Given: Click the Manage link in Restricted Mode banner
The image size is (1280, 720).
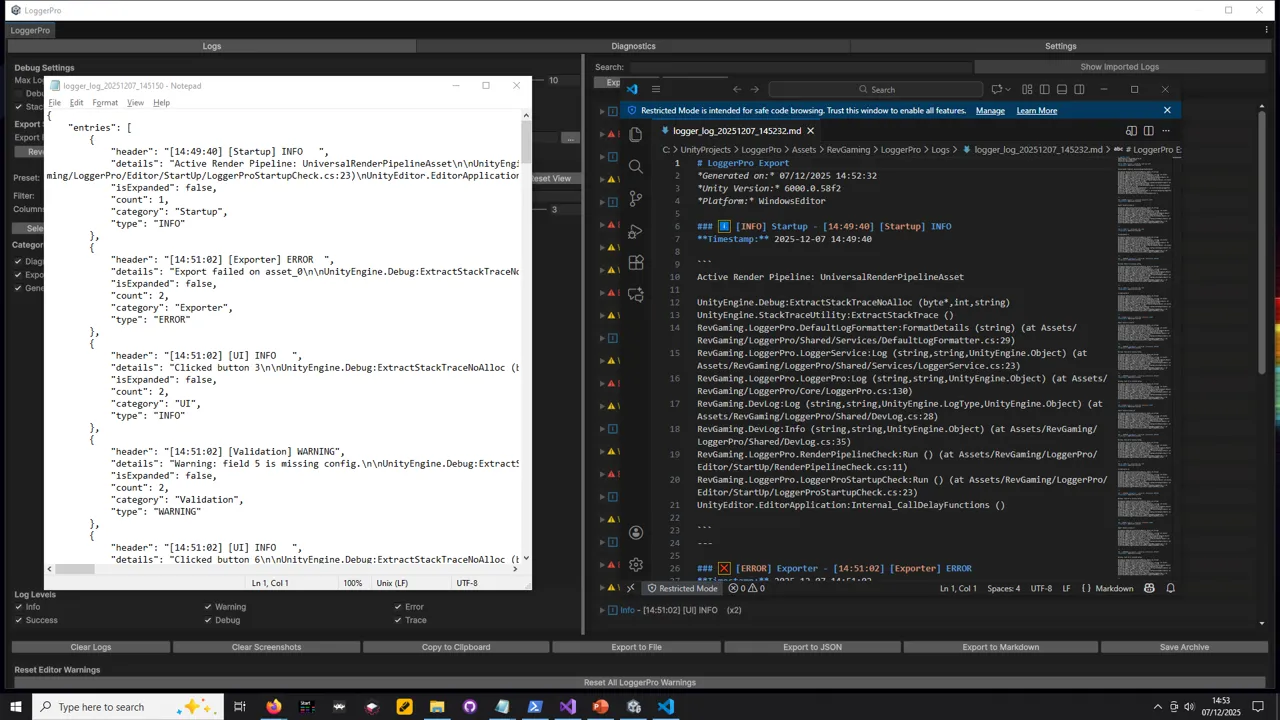Looking at the screenshot, I should coord(990,111).
